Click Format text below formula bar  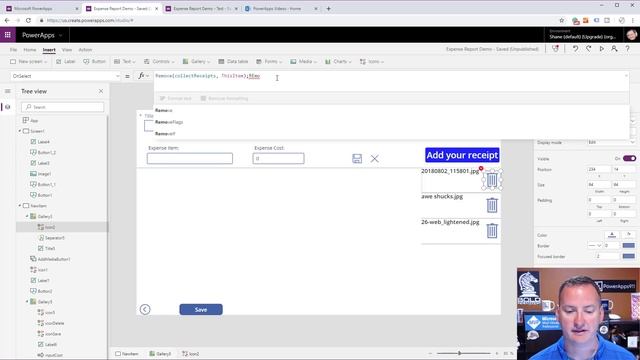176,98
